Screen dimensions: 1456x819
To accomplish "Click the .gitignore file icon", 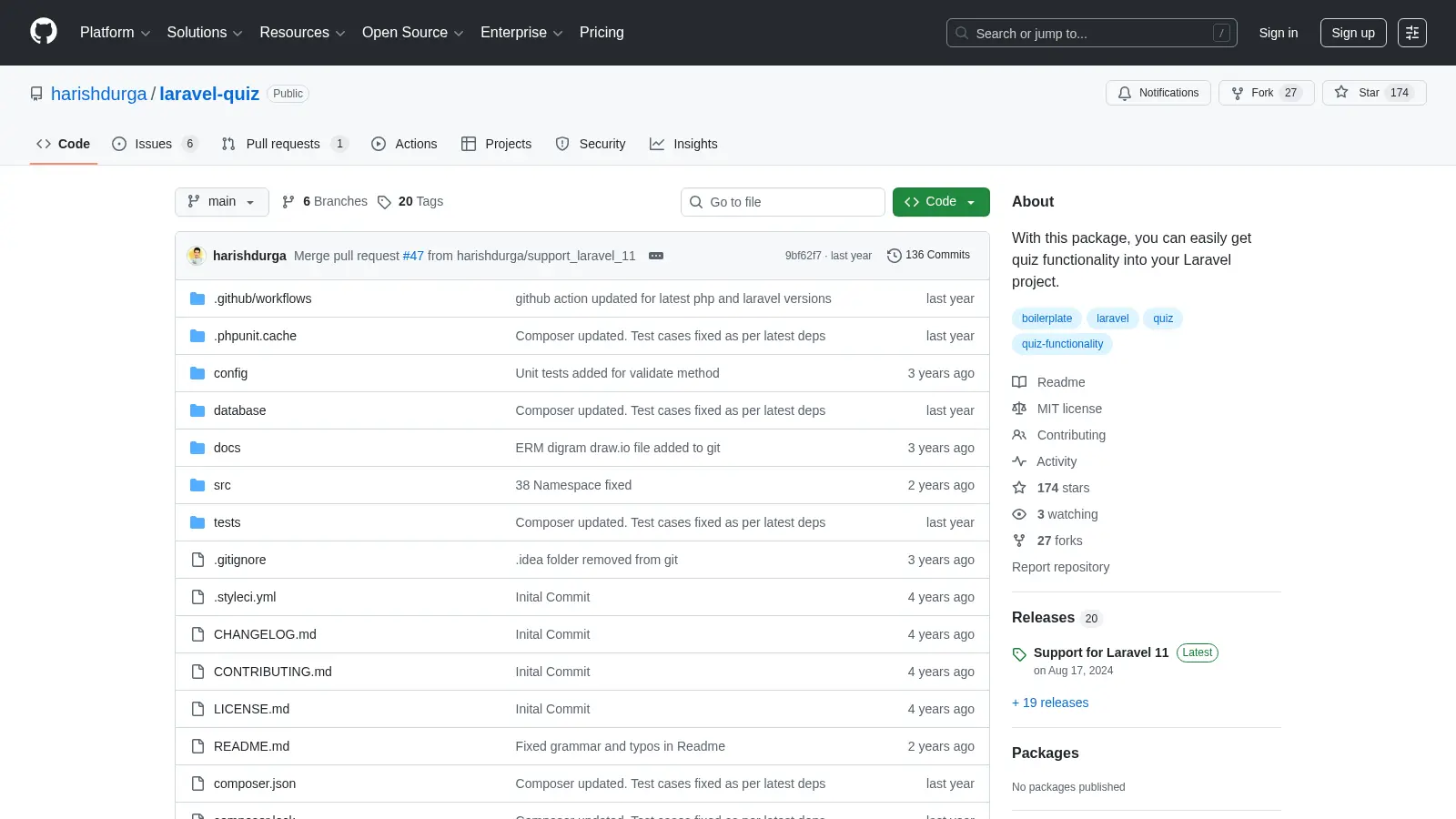I will click(197, 560).
